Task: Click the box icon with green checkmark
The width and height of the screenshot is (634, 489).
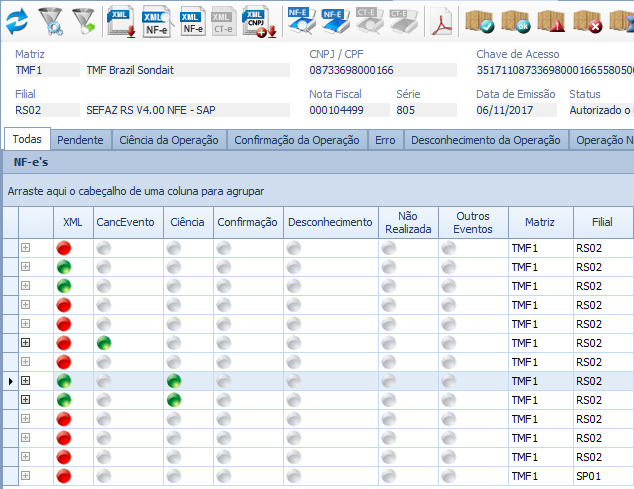Action: tap(481, 18)
